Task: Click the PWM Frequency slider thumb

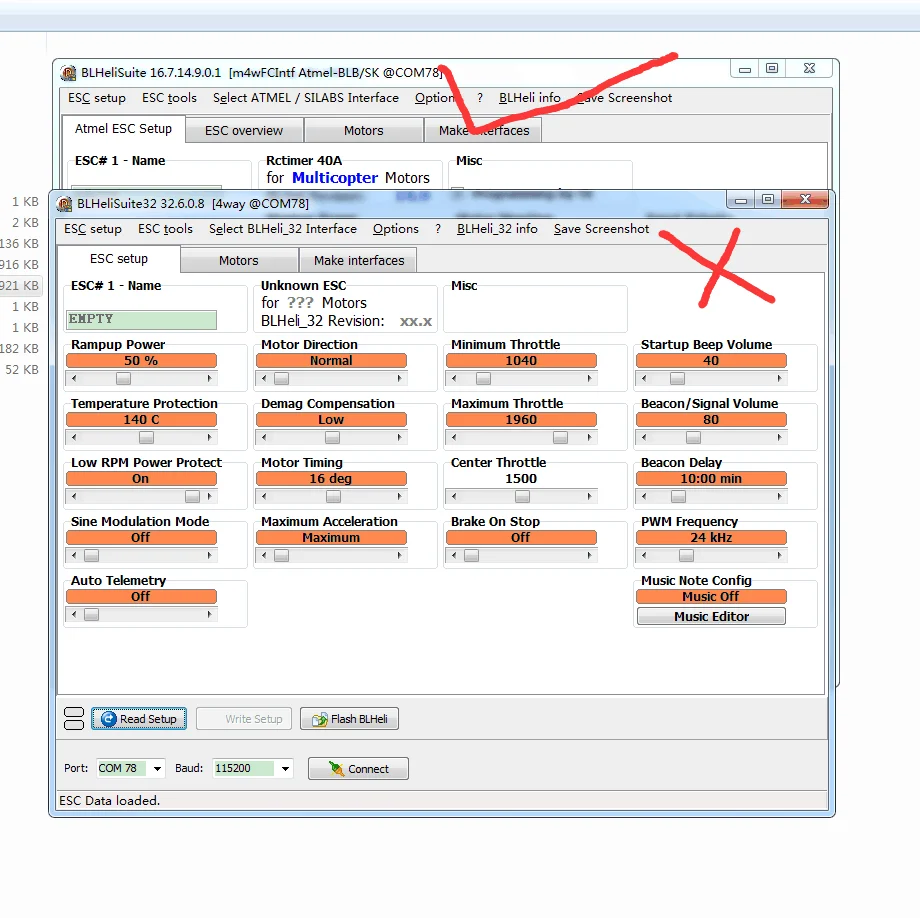Action: pyautogui.click(x=686, y=555)
